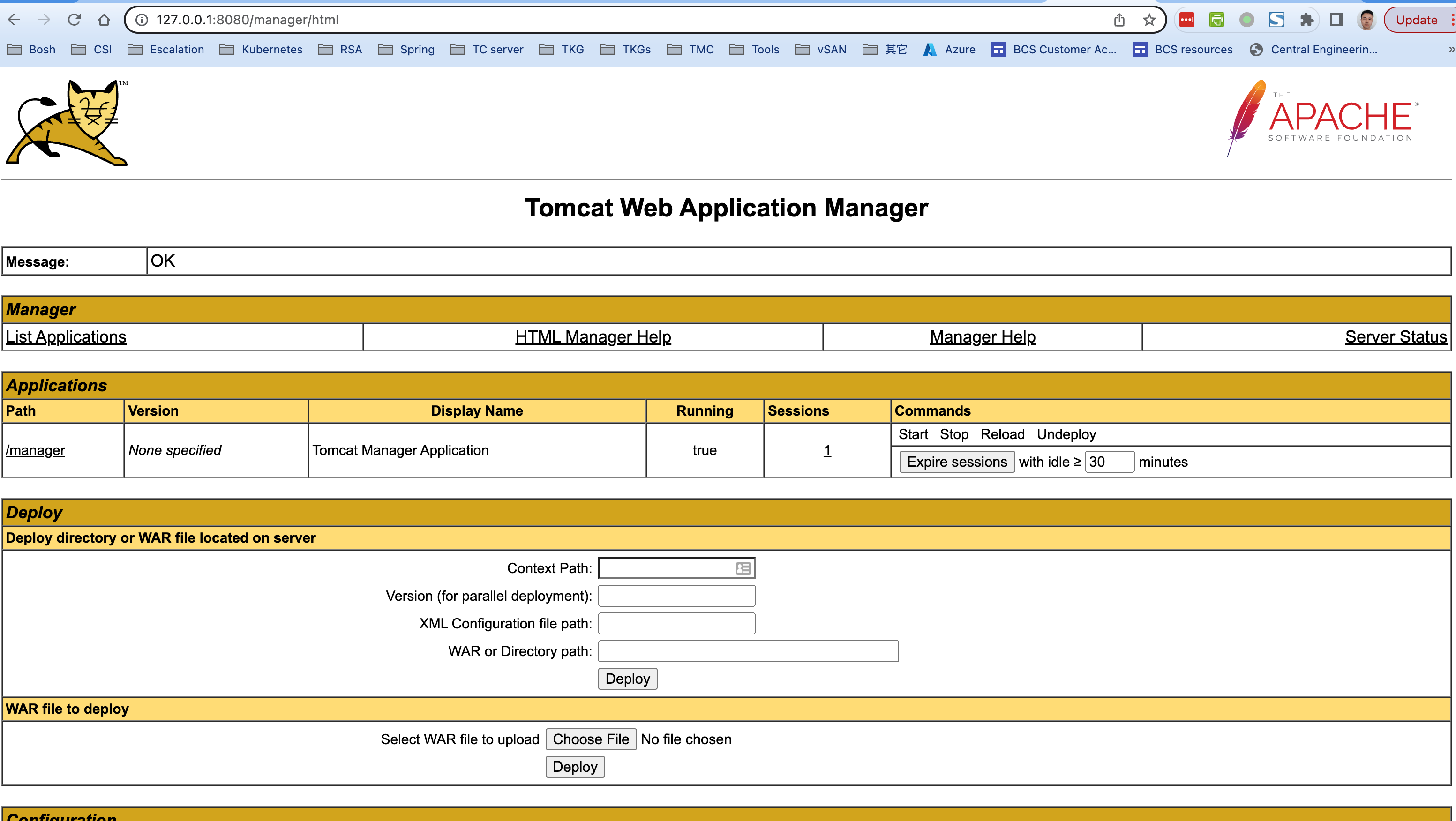Click the gray-green circle extension icon
The image size is (1456, 821).
pyautogui.click(x=1247, y=20)
